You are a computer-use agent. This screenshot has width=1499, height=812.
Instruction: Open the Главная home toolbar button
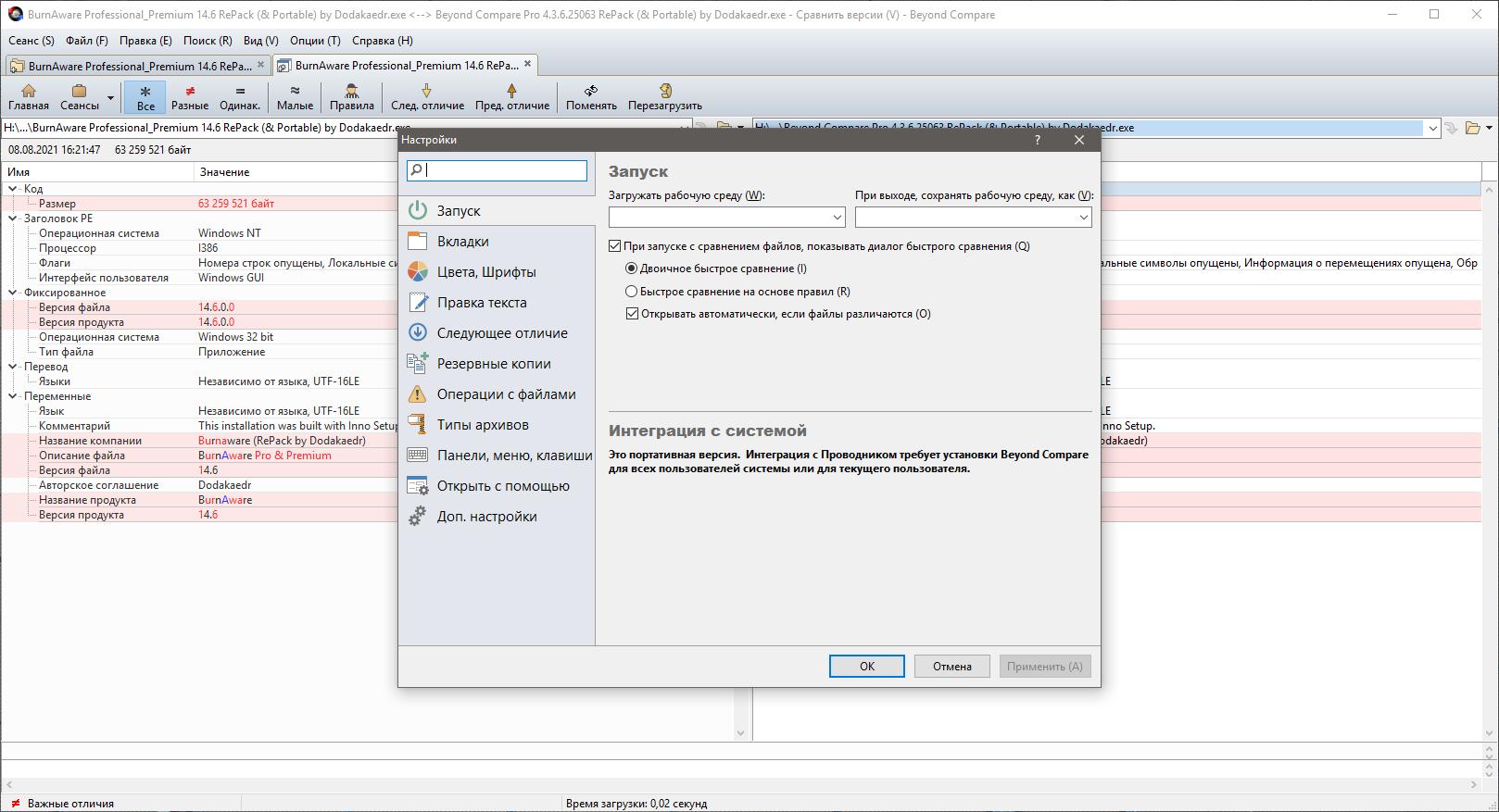coord(29,97)
